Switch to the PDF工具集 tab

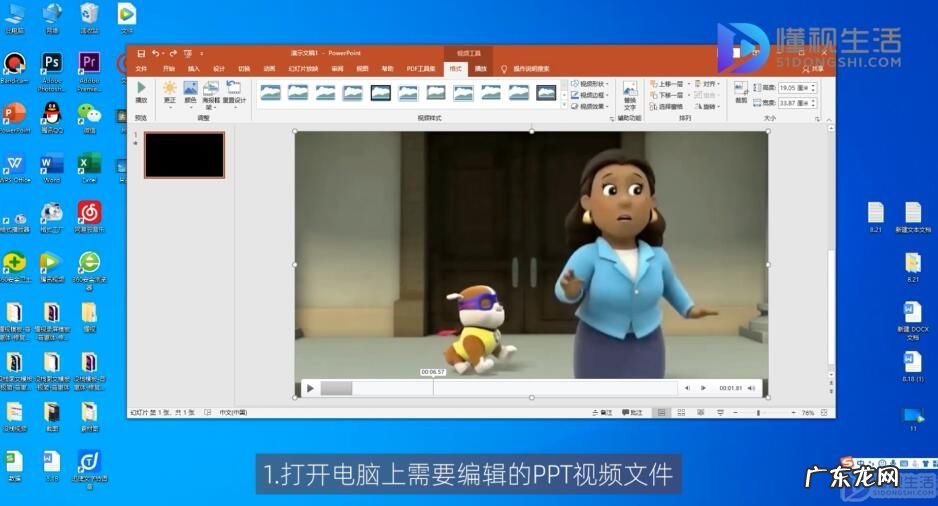(421, 69)
